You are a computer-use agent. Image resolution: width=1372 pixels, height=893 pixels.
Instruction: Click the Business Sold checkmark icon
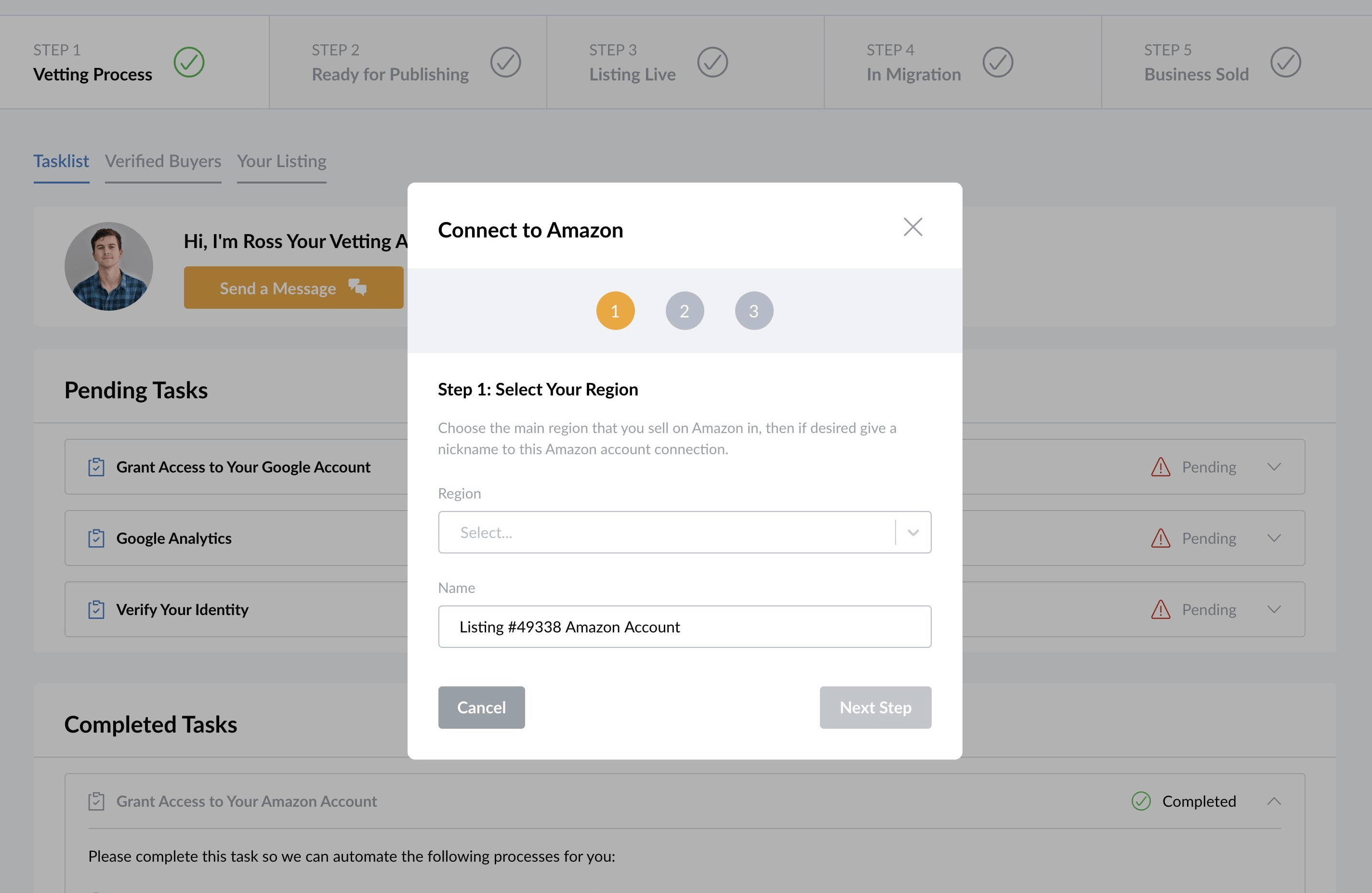point(1286,62)
